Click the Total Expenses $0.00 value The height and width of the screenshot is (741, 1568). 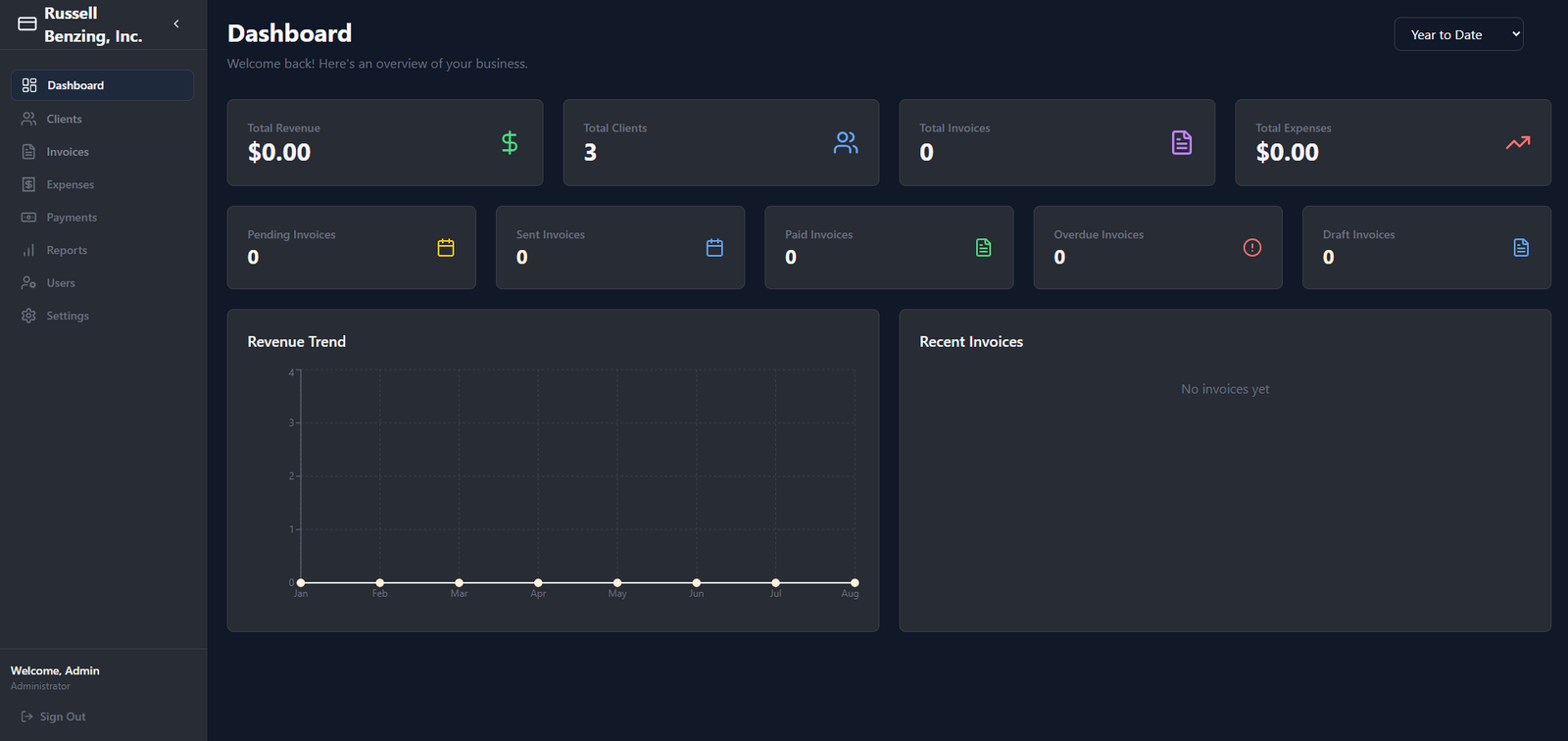pyautogui.click(x=1288, y=153)
